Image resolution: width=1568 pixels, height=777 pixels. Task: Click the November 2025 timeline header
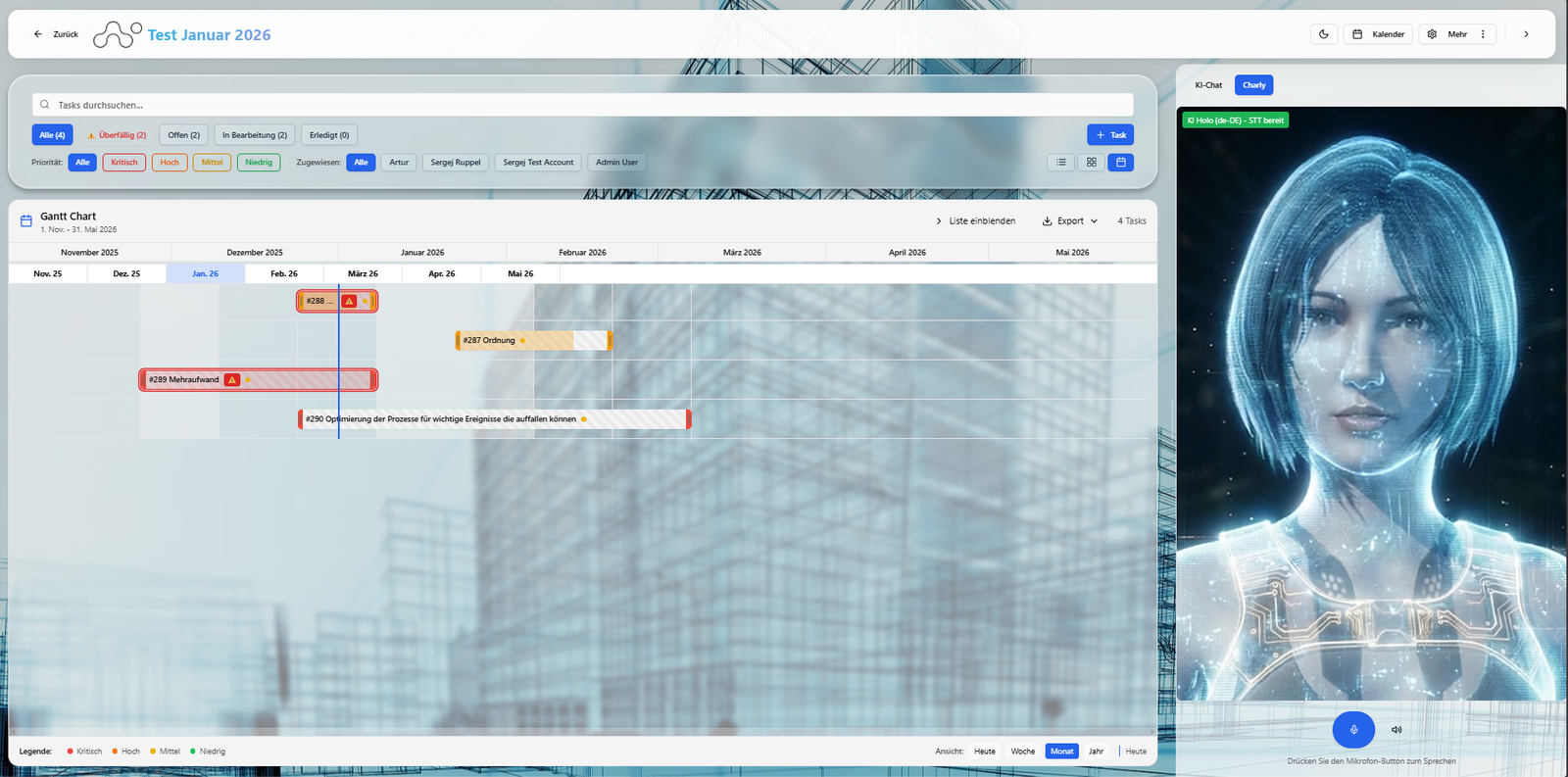point(89,253)
